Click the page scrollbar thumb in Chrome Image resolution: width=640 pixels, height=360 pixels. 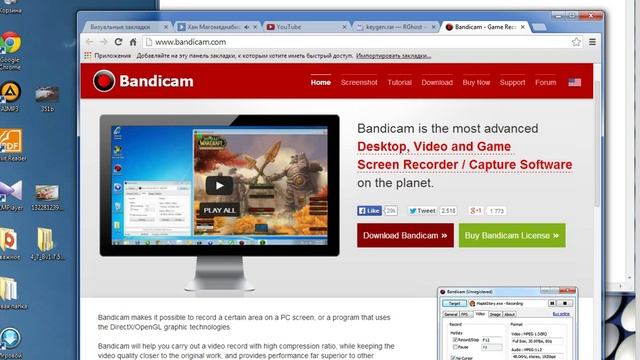click(597, 143)
